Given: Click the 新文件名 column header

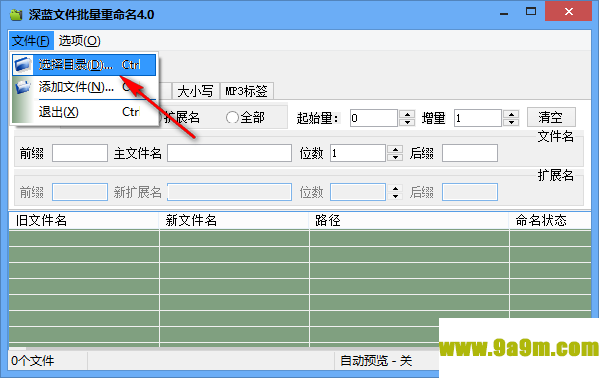Looking at the screenshot, I should (234, 221).
